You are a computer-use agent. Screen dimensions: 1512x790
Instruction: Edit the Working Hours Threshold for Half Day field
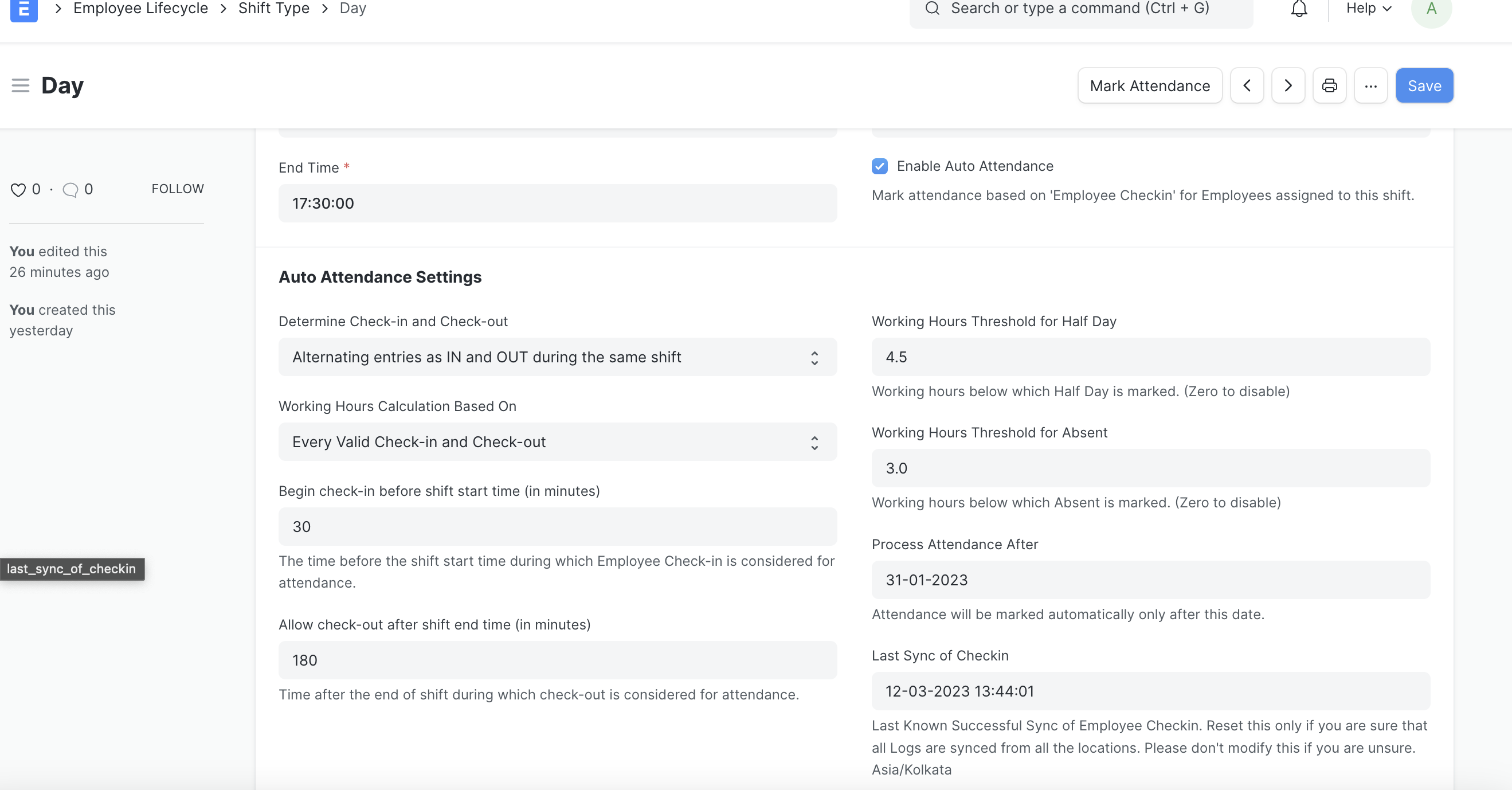point(1149,357)
